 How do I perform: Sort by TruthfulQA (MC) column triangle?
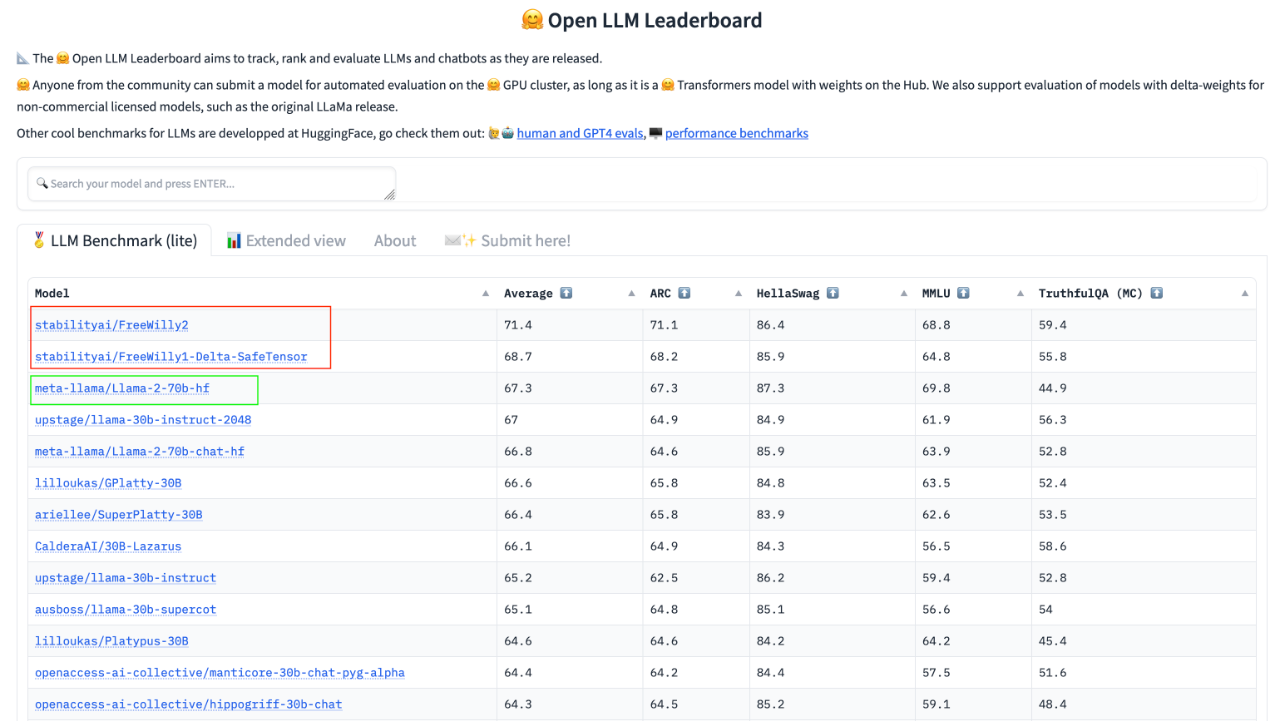pos(1245,294)
